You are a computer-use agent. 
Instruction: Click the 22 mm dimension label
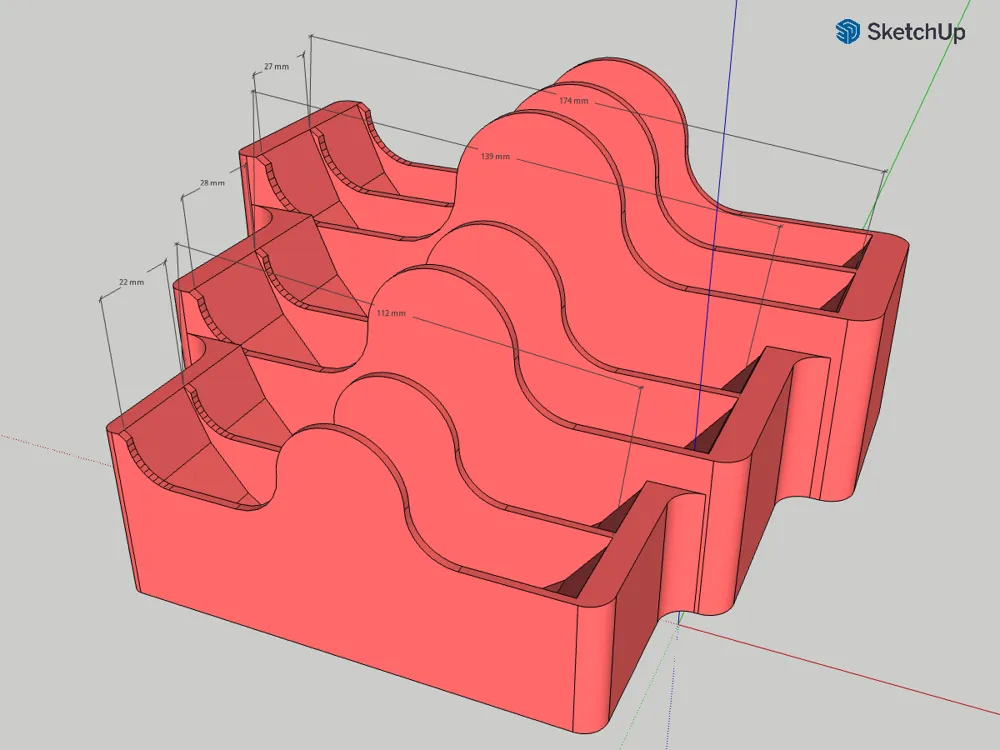coord(131,282)
